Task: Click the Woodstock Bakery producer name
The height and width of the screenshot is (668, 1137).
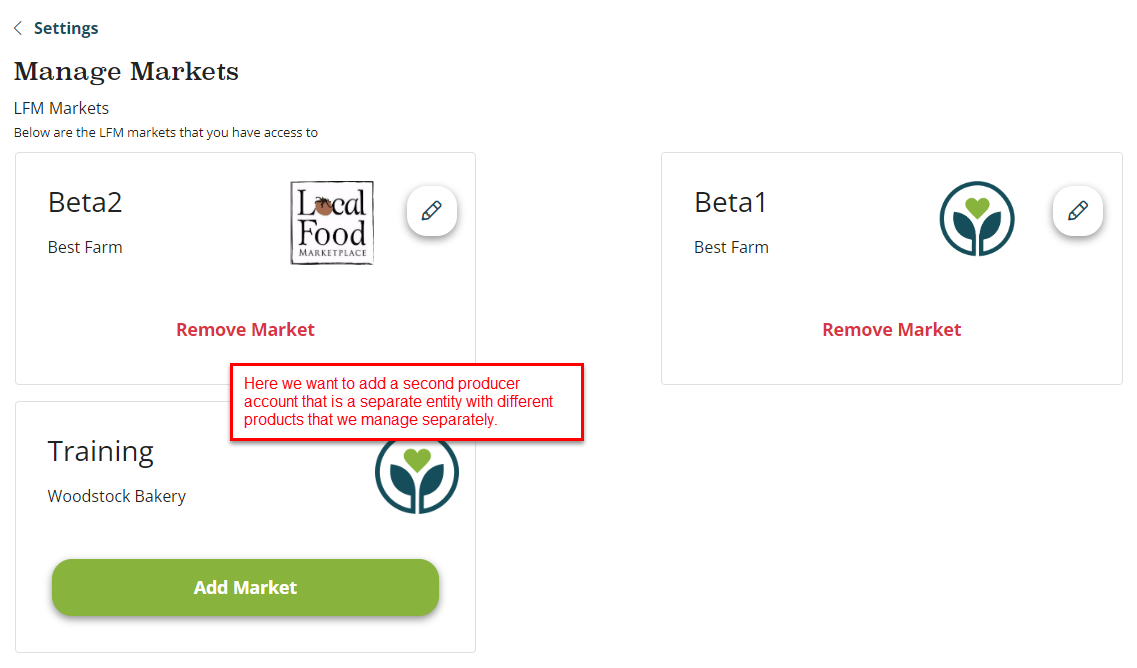Action: (x=117, y=496)
